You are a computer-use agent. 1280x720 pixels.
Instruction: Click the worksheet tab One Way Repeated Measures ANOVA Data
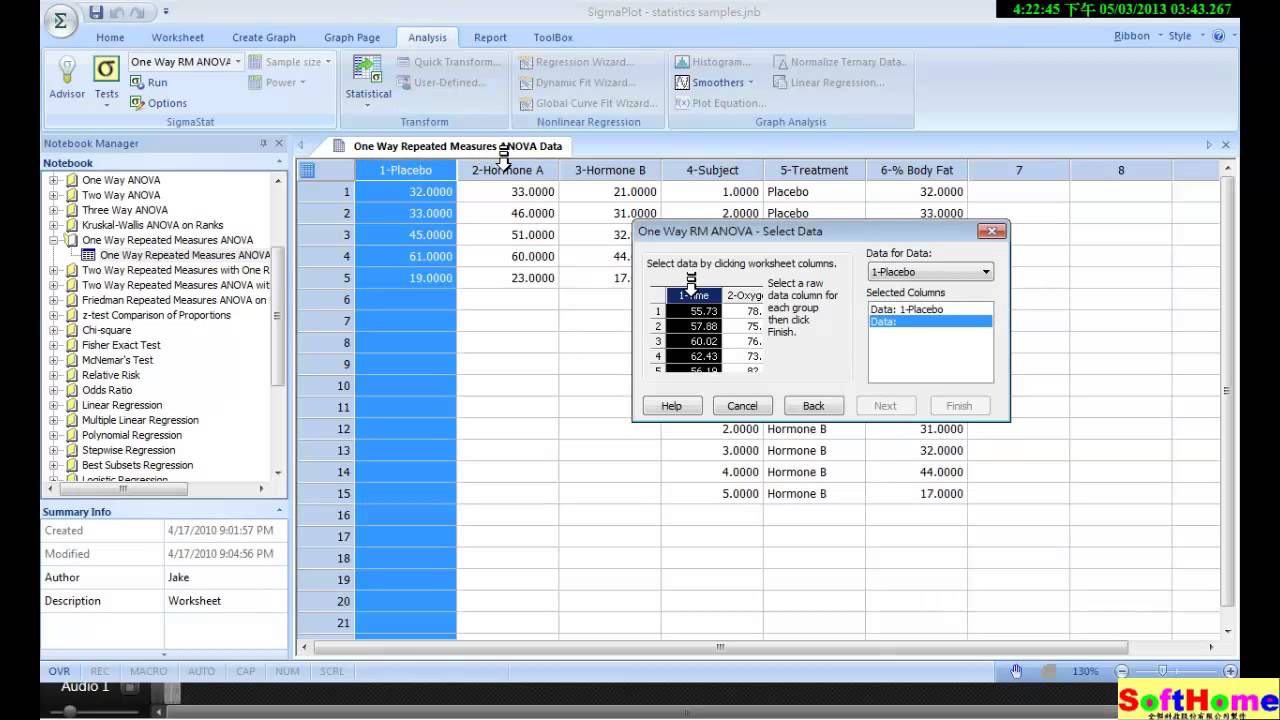(x=457, y=146)
